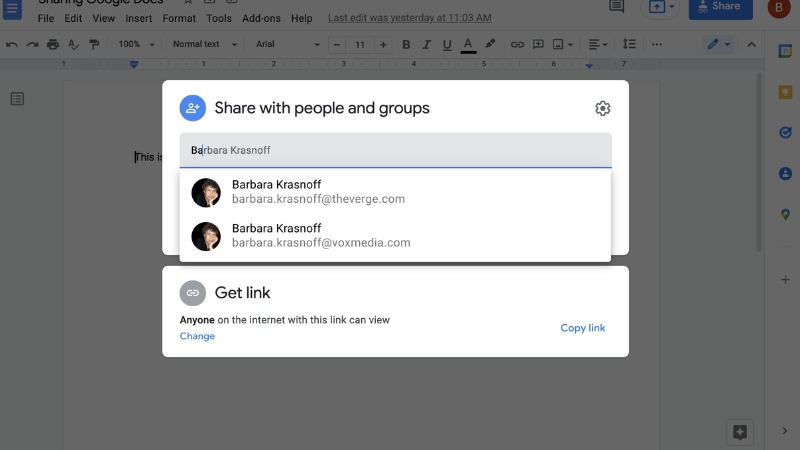Click the Line spacing icon

tap(629, 44)
